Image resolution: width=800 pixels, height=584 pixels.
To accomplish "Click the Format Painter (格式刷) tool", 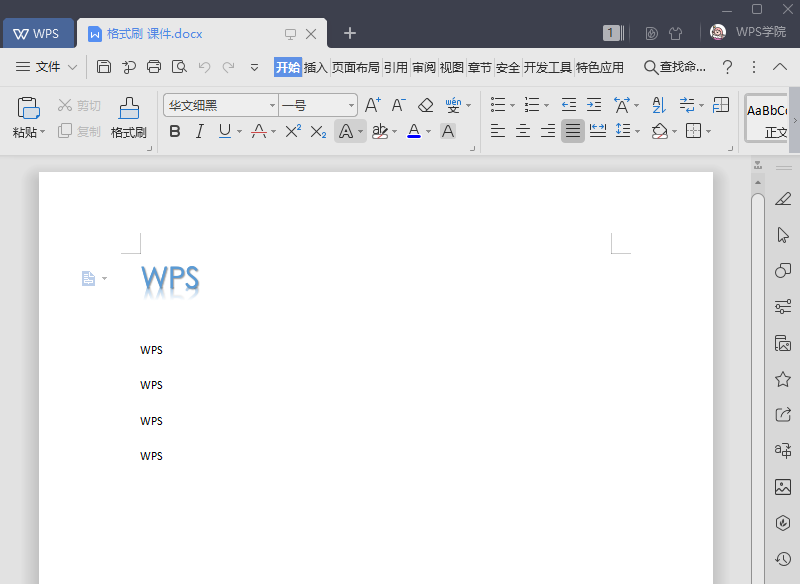I will tap(128, 117).
